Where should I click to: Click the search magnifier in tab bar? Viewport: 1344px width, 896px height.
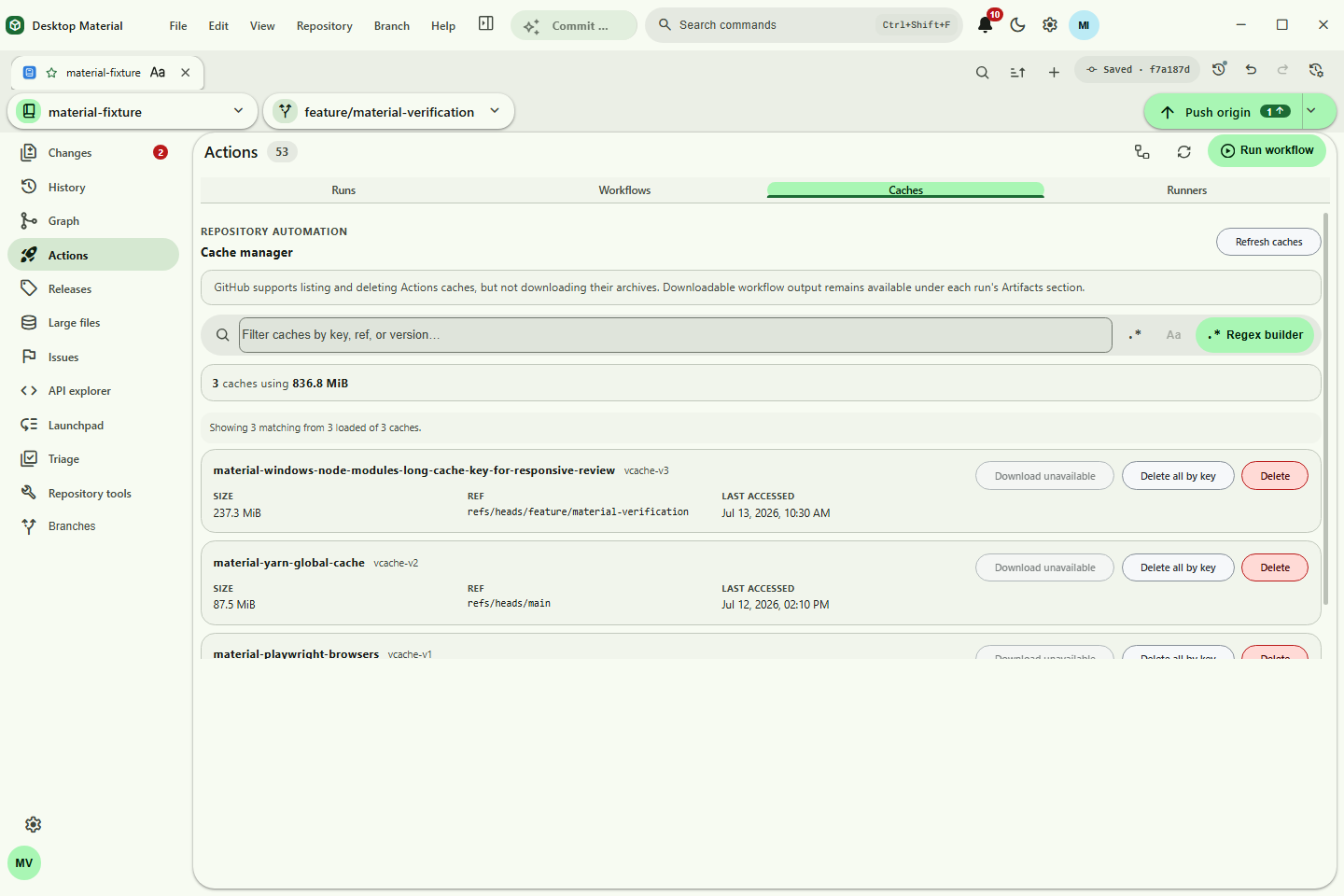point(982,72)
